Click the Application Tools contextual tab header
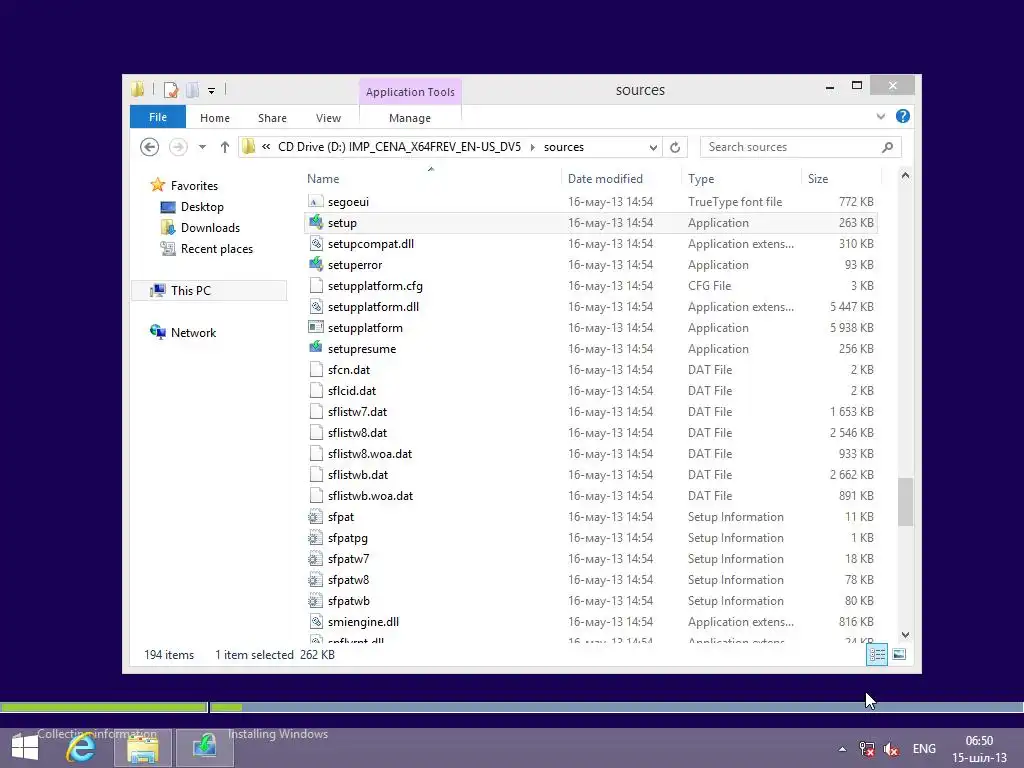Viewport: 1024px width, 768px height. (410, 92)
